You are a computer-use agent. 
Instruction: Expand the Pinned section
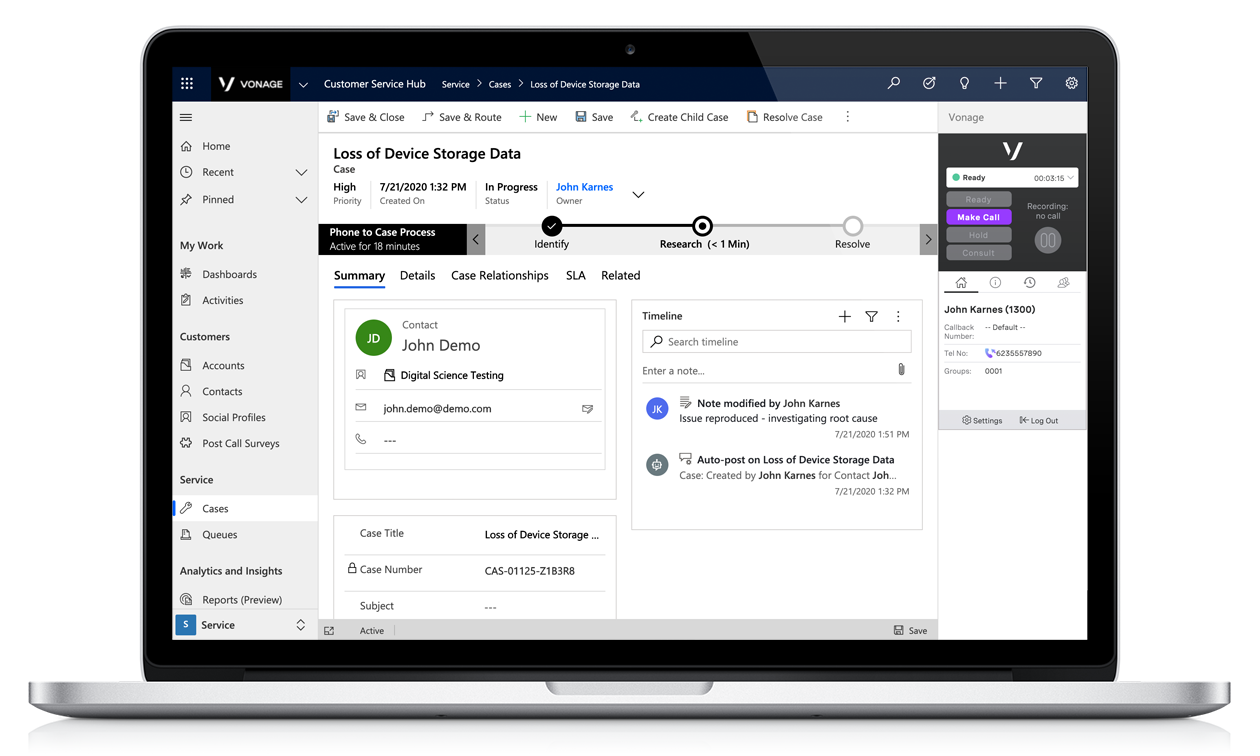pyautogui.click(x=301, y=200)
